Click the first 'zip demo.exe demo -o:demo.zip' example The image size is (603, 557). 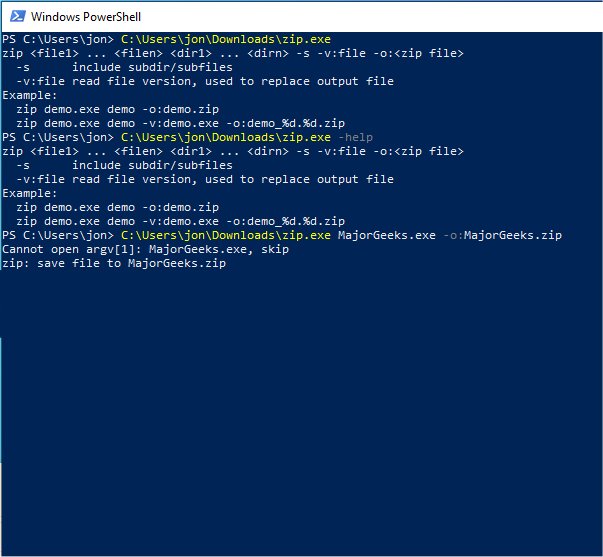[x=118, y=109]
